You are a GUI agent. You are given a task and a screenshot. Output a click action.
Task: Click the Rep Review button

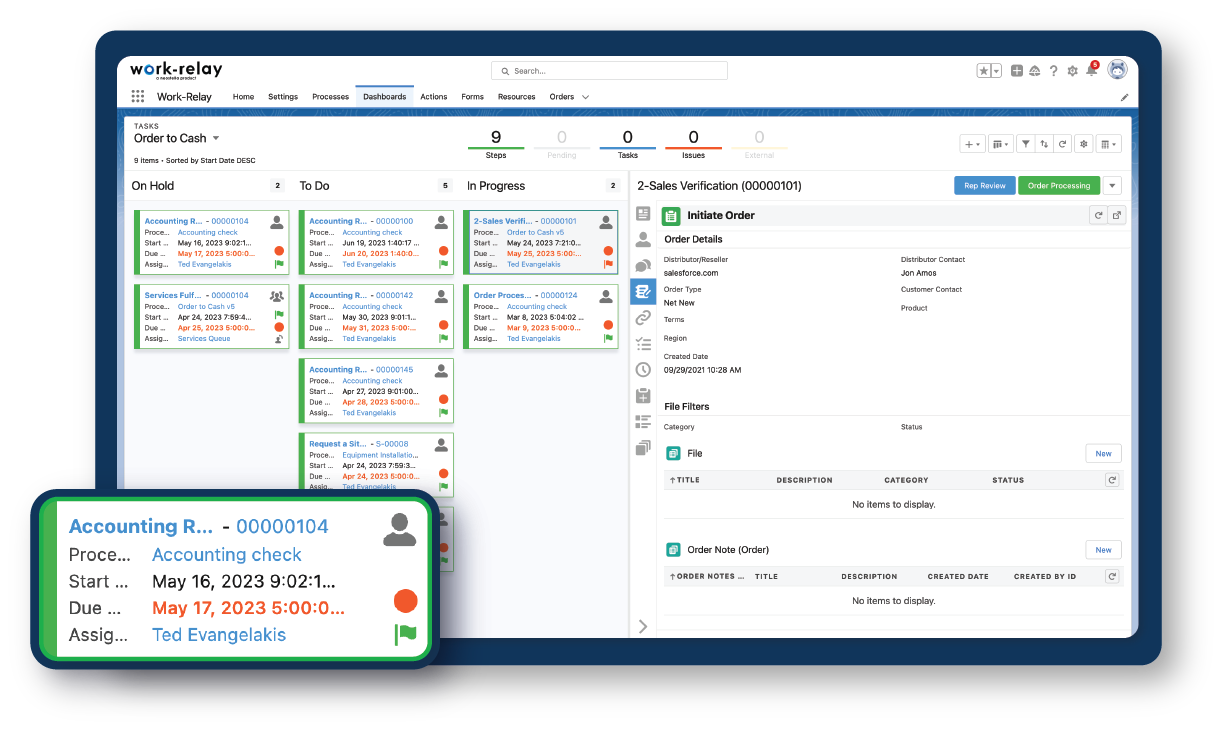tap(984, 185)
